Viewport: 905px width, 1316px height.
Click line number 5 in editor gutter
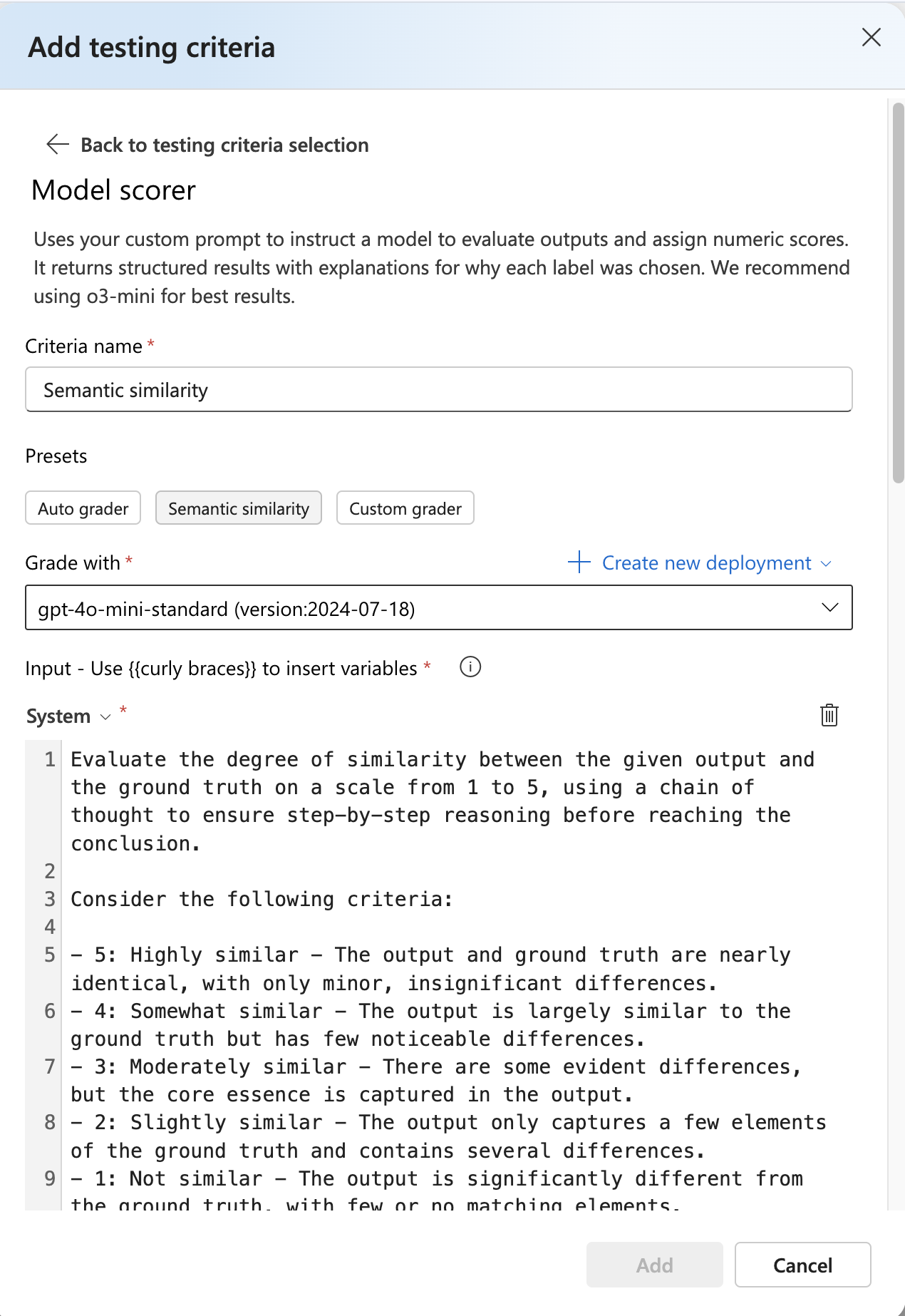tap(49, 955)
